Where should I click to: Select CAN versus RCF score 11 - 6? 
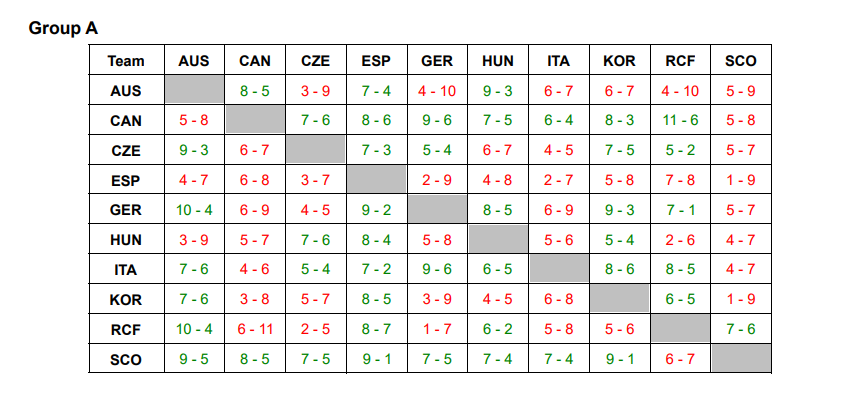[x=680, y=120]
